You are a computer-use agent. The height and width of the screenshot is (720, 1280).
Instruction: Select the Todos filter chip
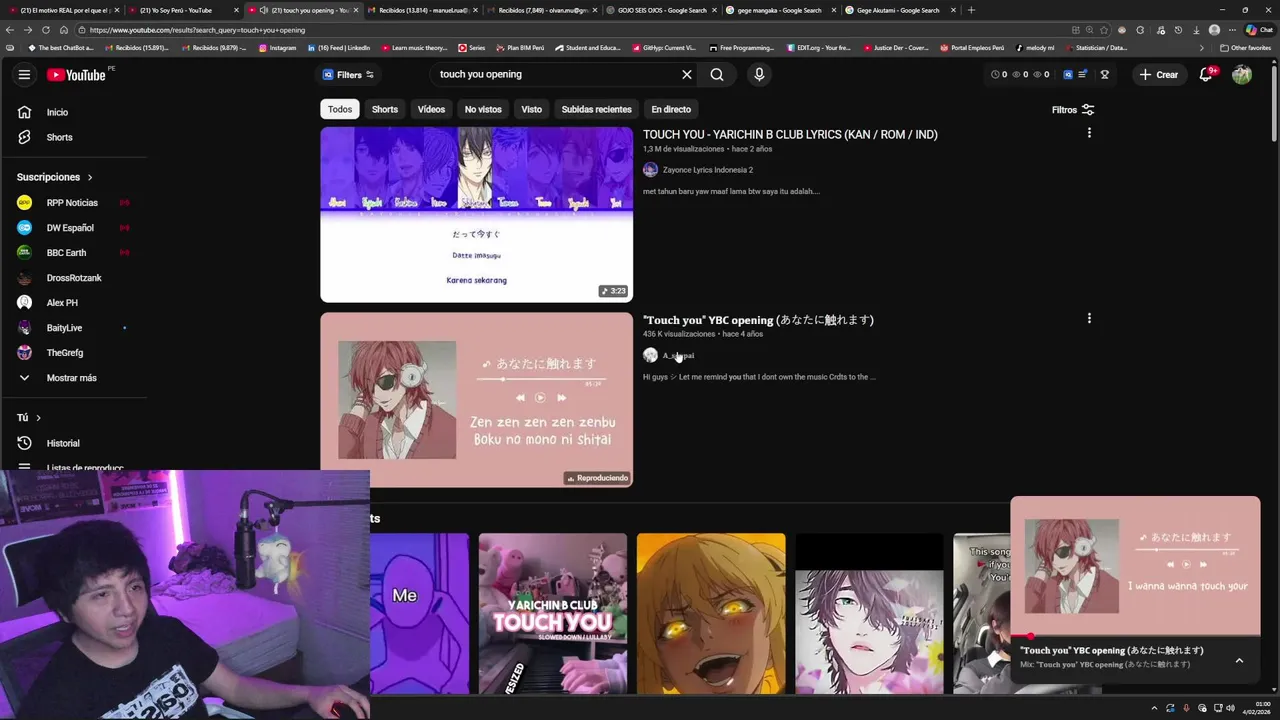pyautogui.click(x=340, y=109)
